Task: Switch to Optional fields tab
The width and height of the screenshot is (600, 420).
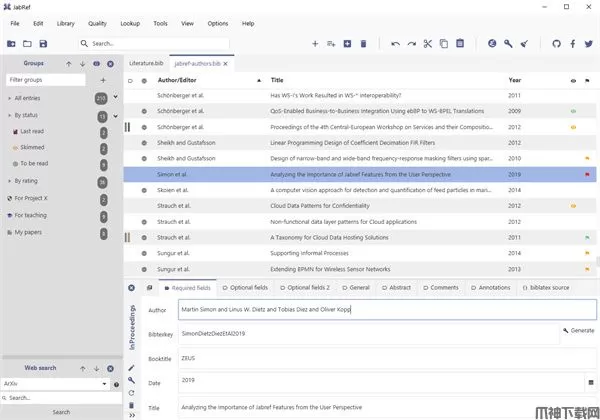Action: (x=245, y=288)
